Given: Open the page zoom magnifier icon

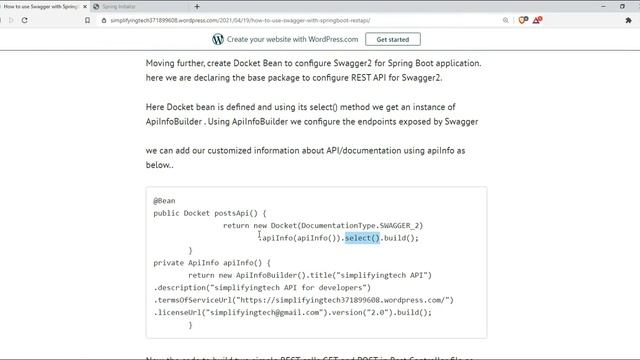Looking at the screenshot, I should point(506,20).
